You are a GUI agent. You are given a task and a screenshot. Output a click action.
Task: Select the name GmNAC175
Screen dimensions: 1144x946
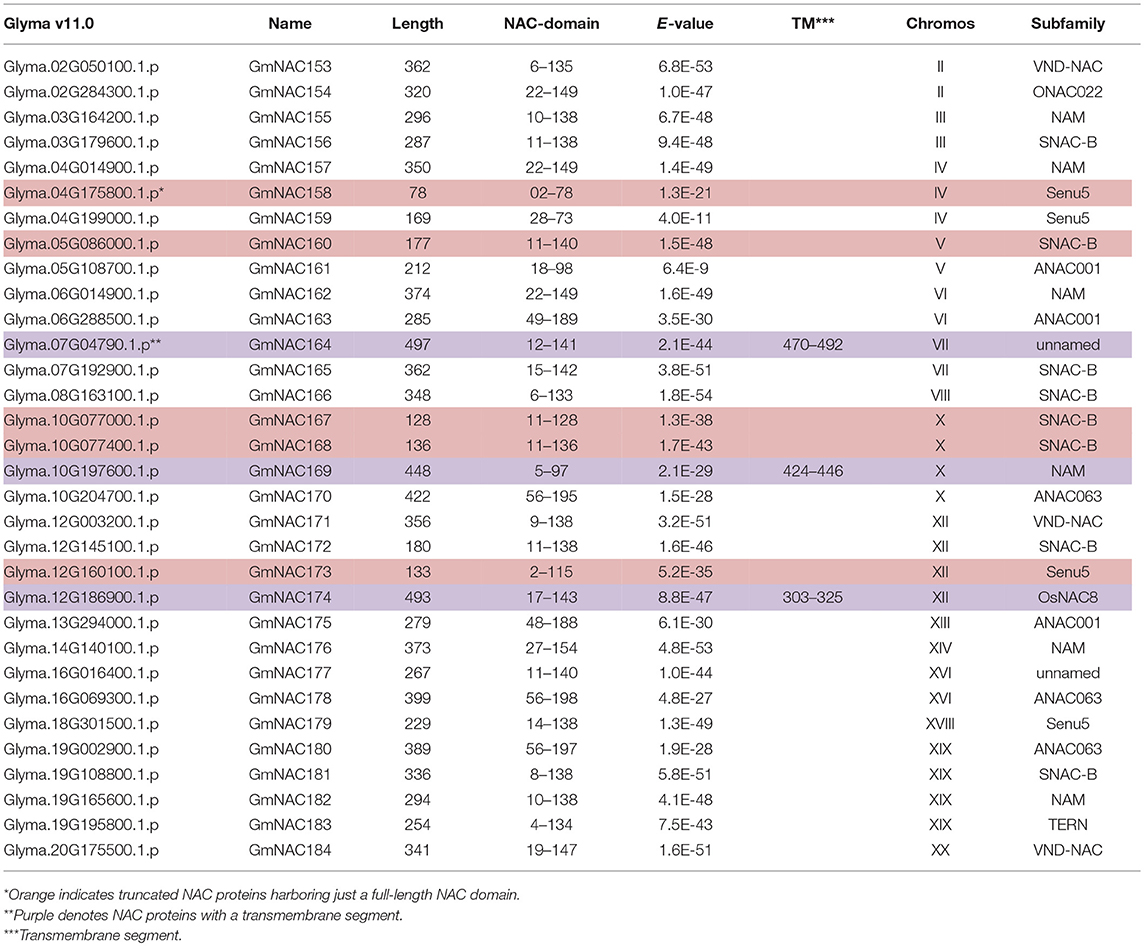tap(290, 622)
